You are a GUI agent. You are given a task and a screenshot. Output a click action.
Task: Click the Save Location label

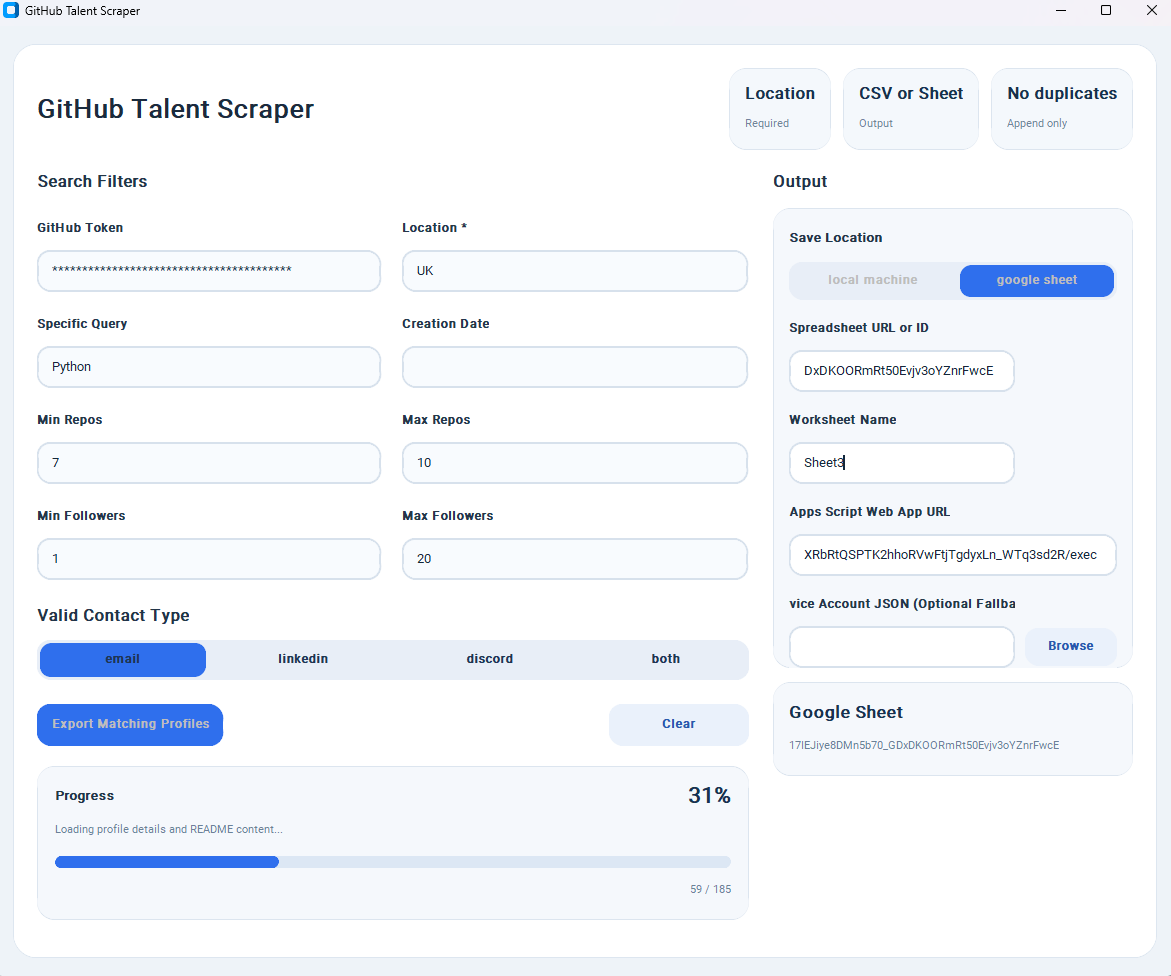click(836, 237)
